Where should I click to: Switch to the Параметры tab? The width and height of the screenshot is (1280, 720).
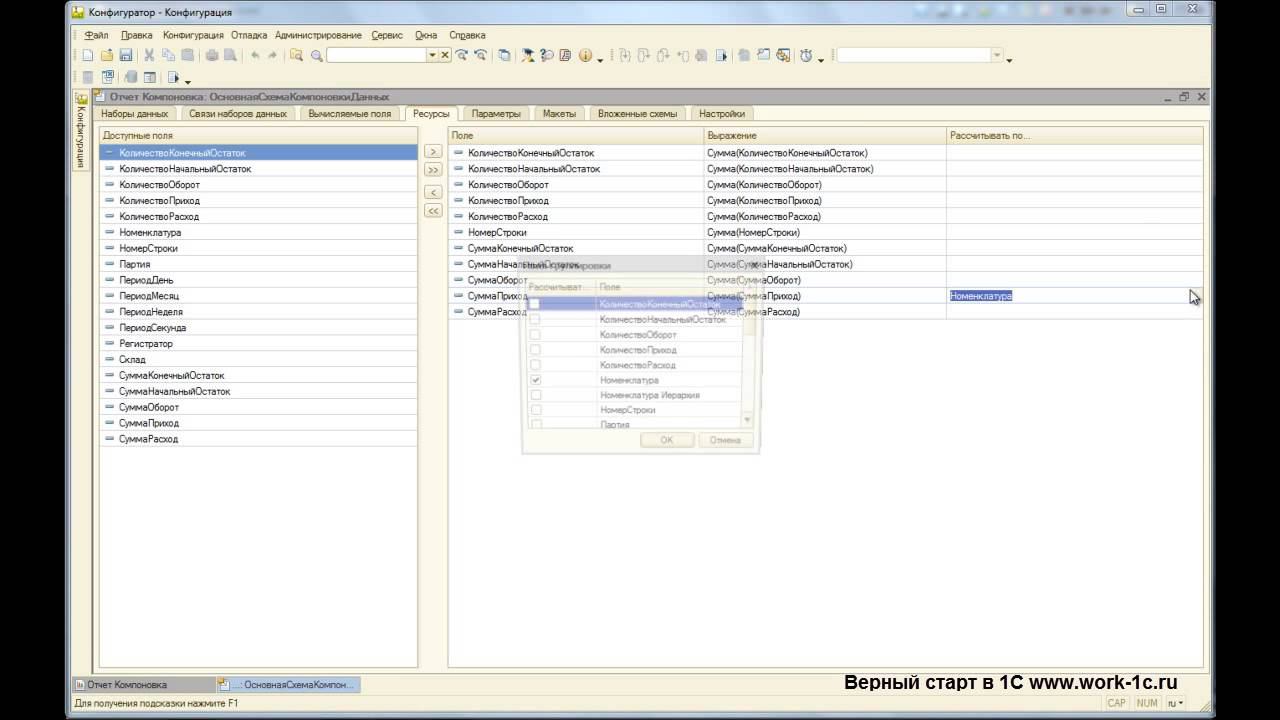(496, 114)
